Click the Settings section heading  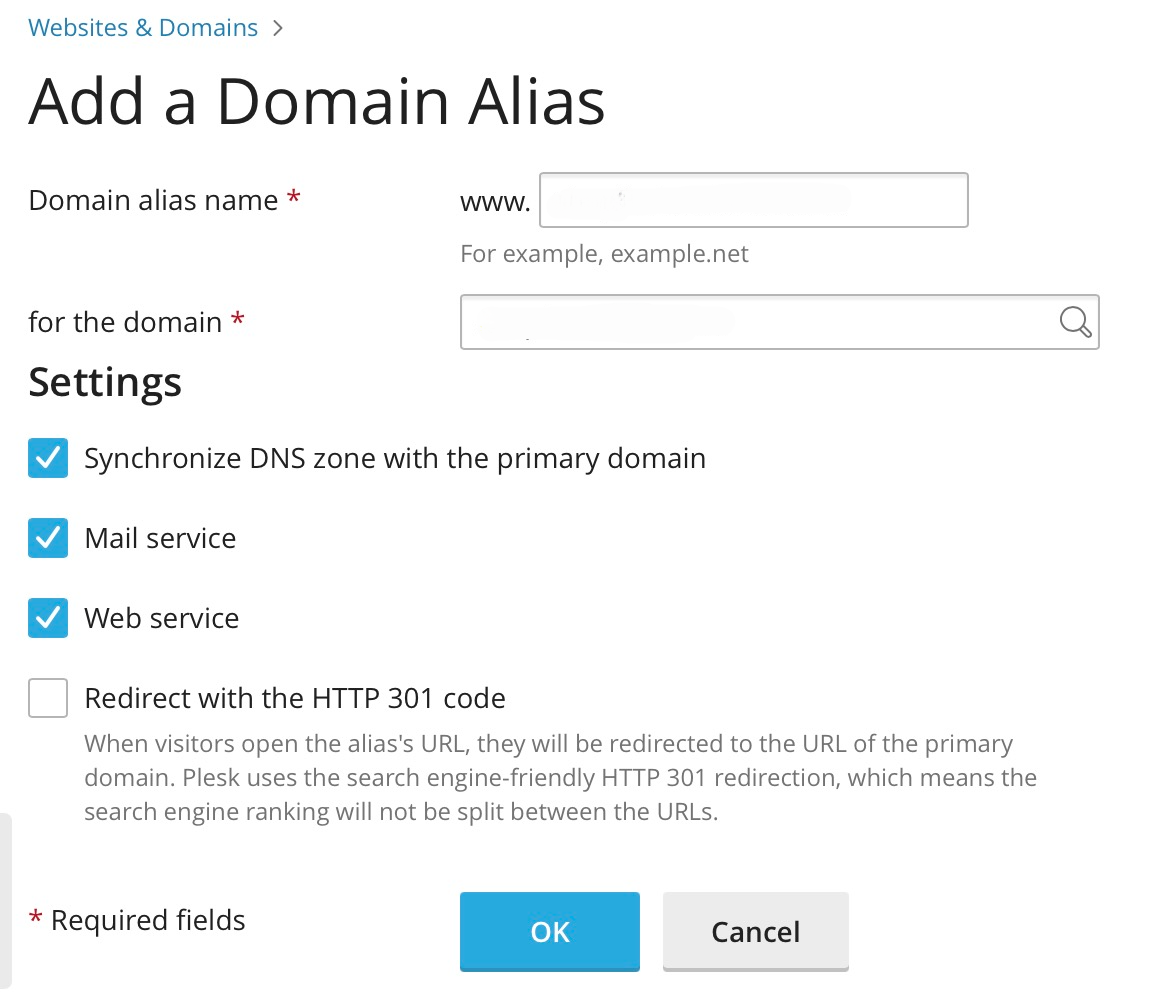[x=104, y=382]
